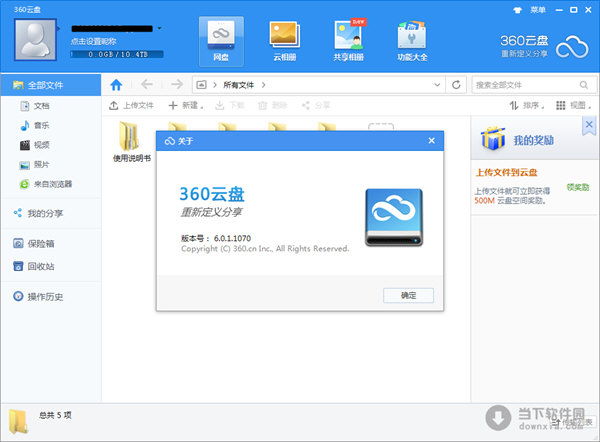Click the 删除 delete toolbar button
The image size is (600, 442).
tap(272, 105)
